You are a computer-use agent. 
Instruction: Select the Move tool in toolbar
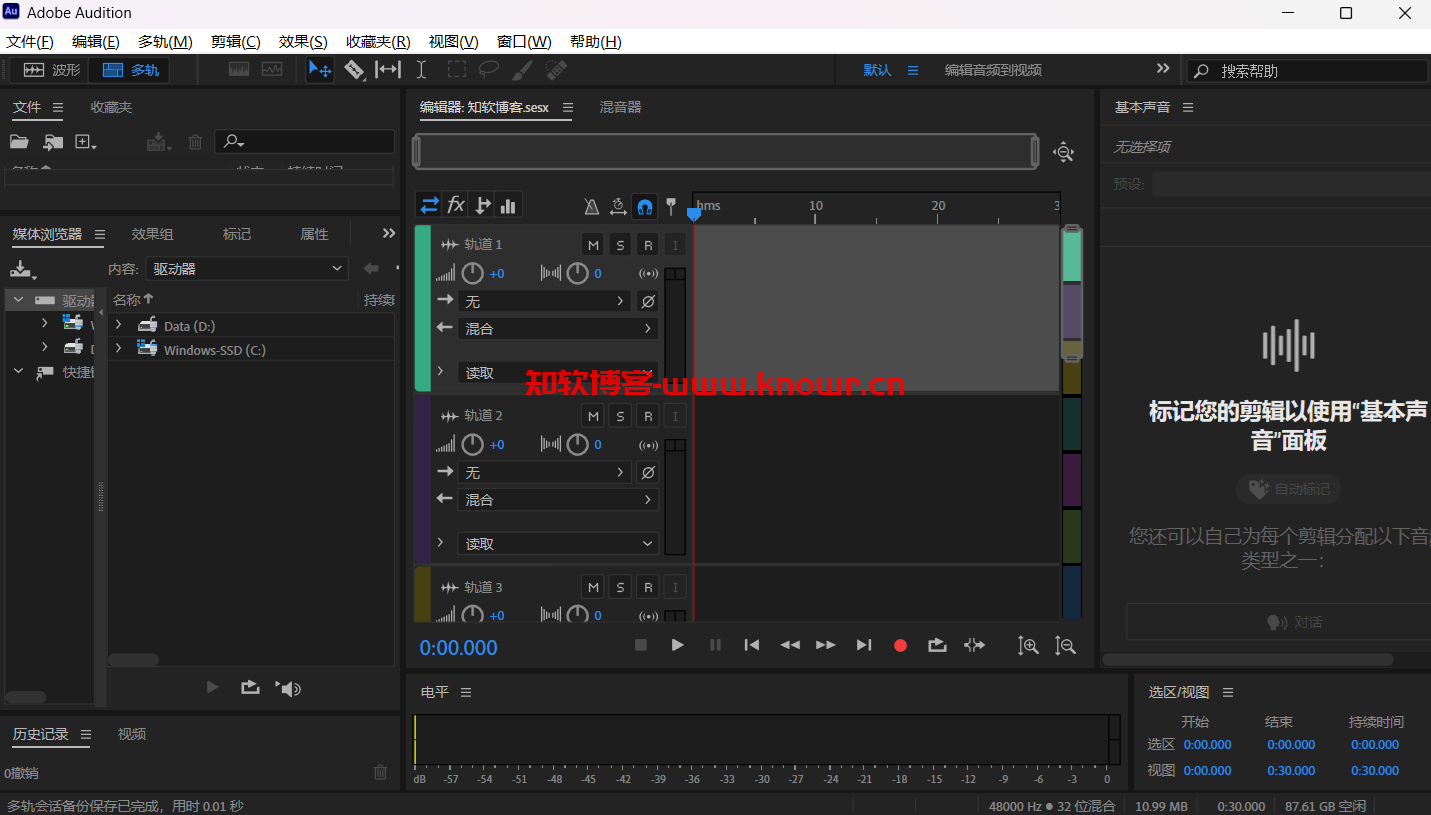pyautogui.click(x=320, y=70)
